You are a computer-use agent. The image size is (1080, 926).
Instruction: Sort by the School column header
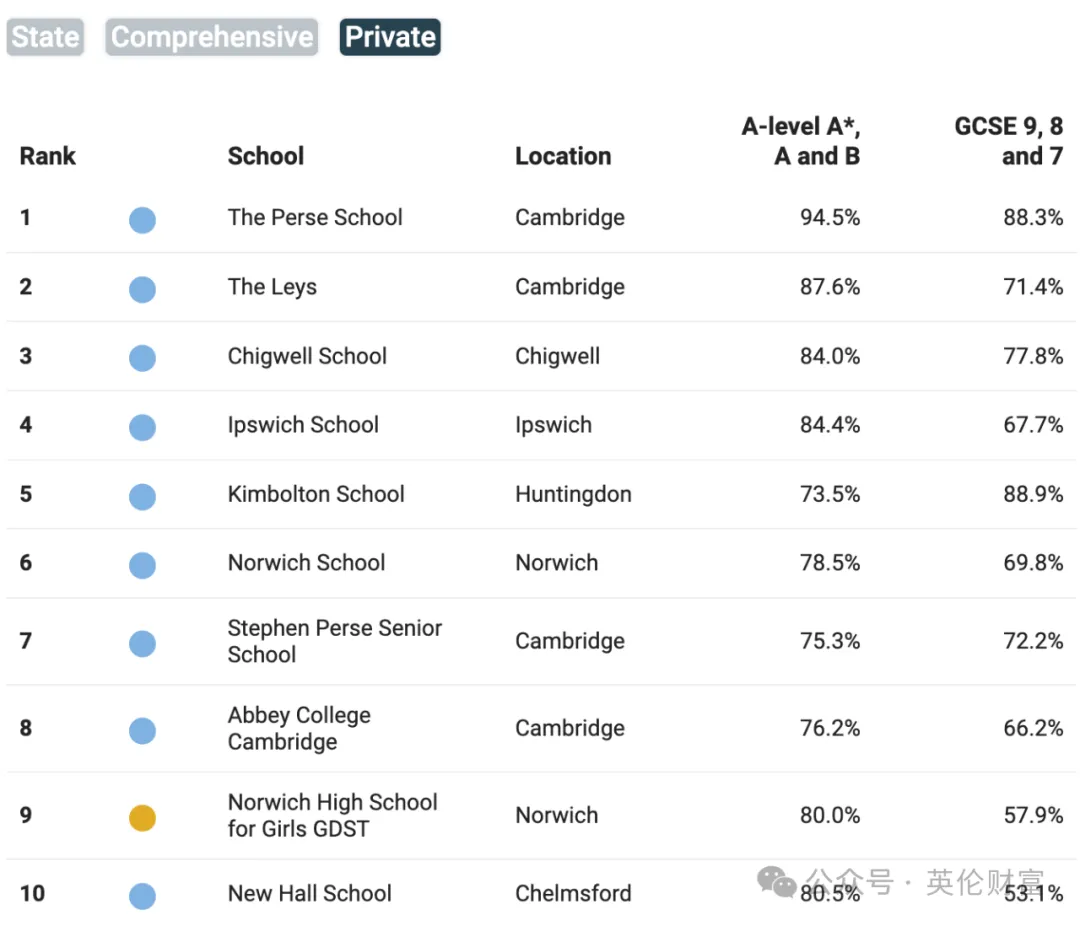[266, 156]
